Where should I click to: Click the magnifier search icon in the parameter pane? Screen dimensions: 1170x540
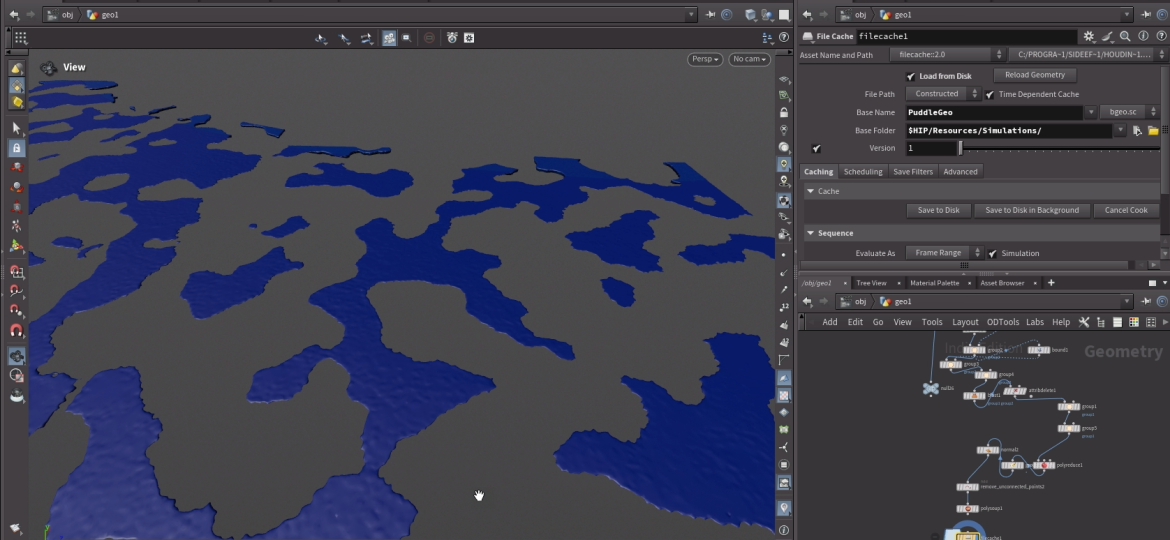click(x=1123, y=36)
